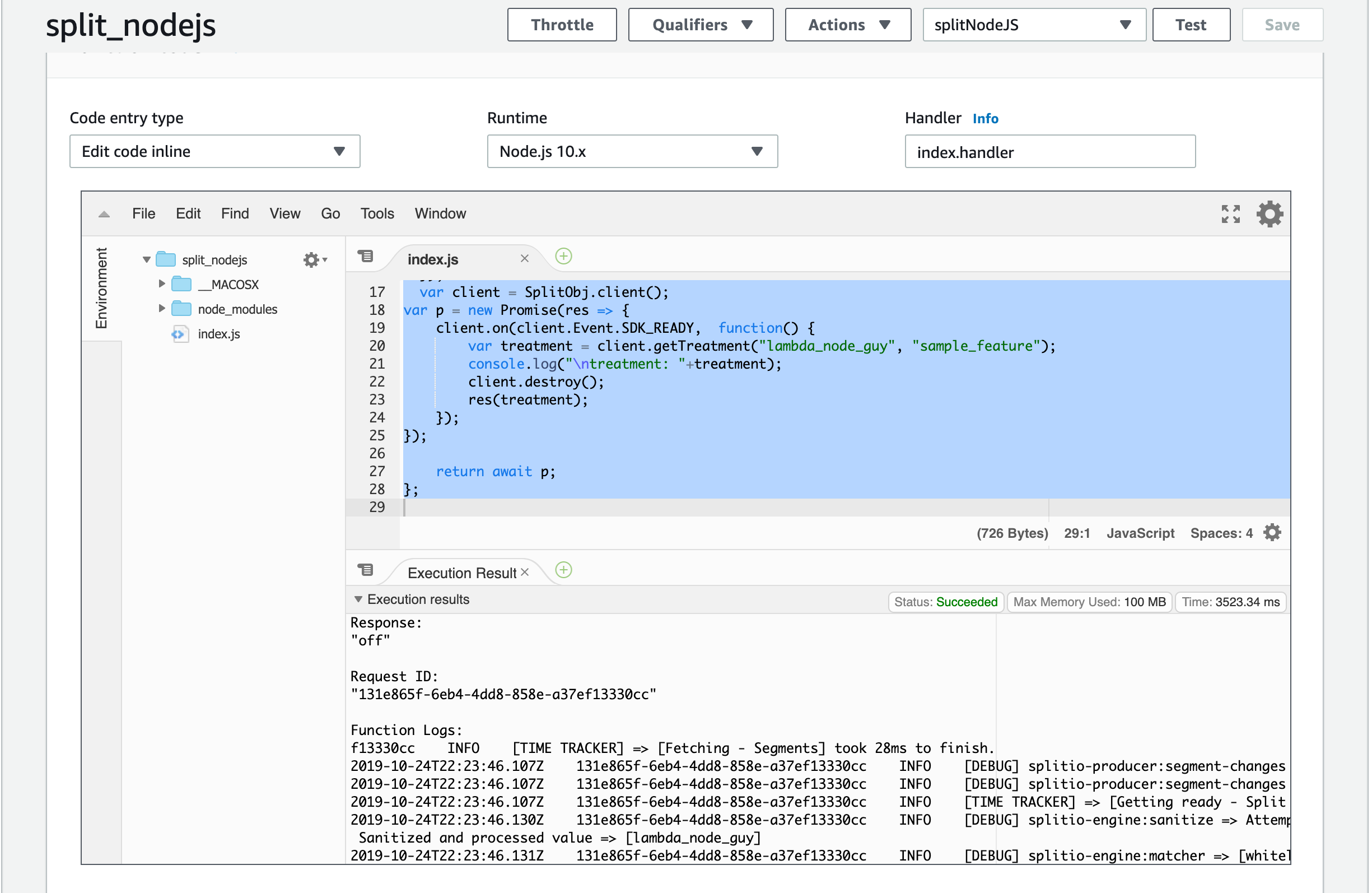Close the Execution Result tab
The width and height of the screenshot is (1372, 893).
click(525, 571)
